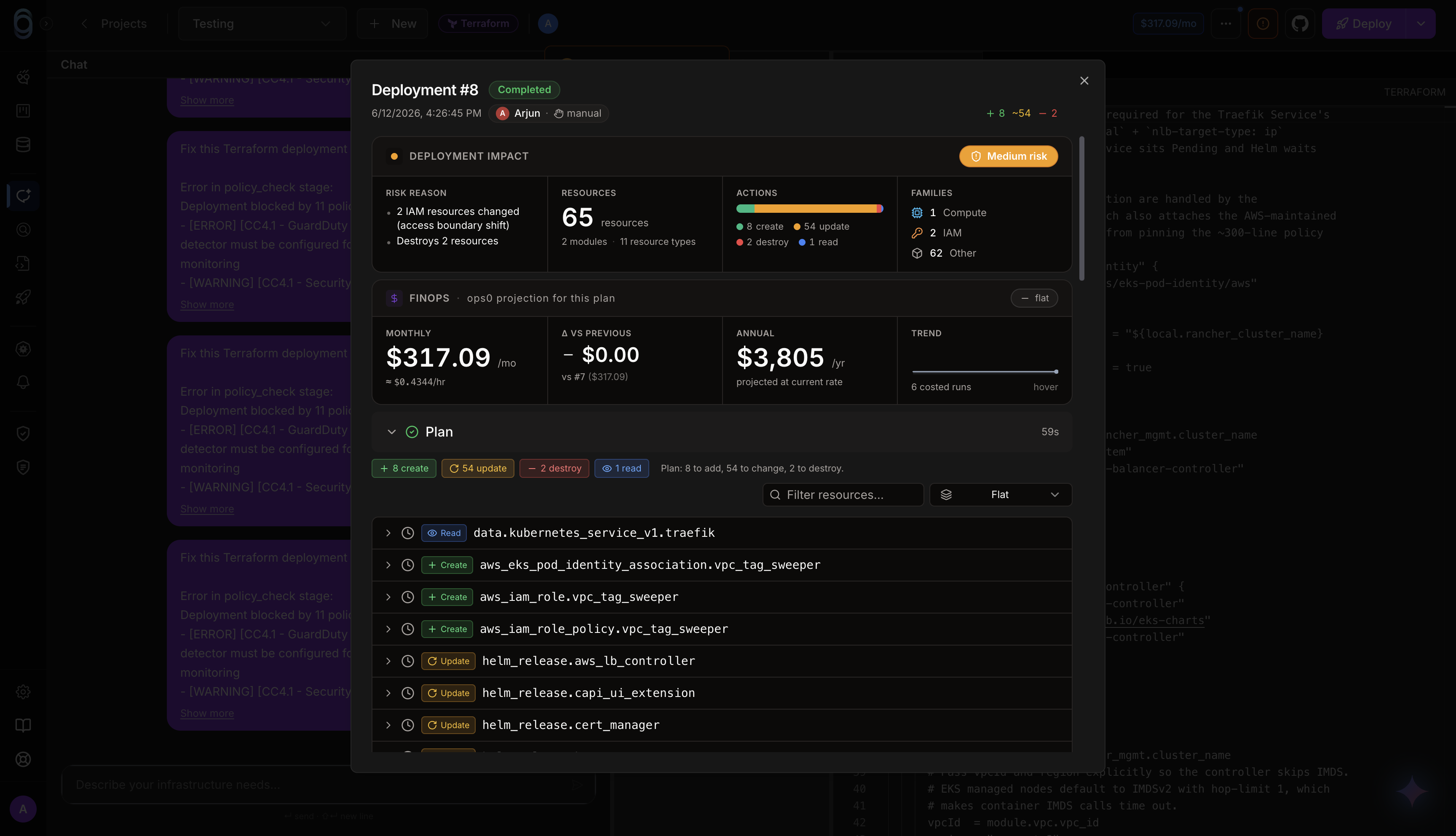
Task: Toggle the 8 create filter chip
Action: [x=404, y=468]
